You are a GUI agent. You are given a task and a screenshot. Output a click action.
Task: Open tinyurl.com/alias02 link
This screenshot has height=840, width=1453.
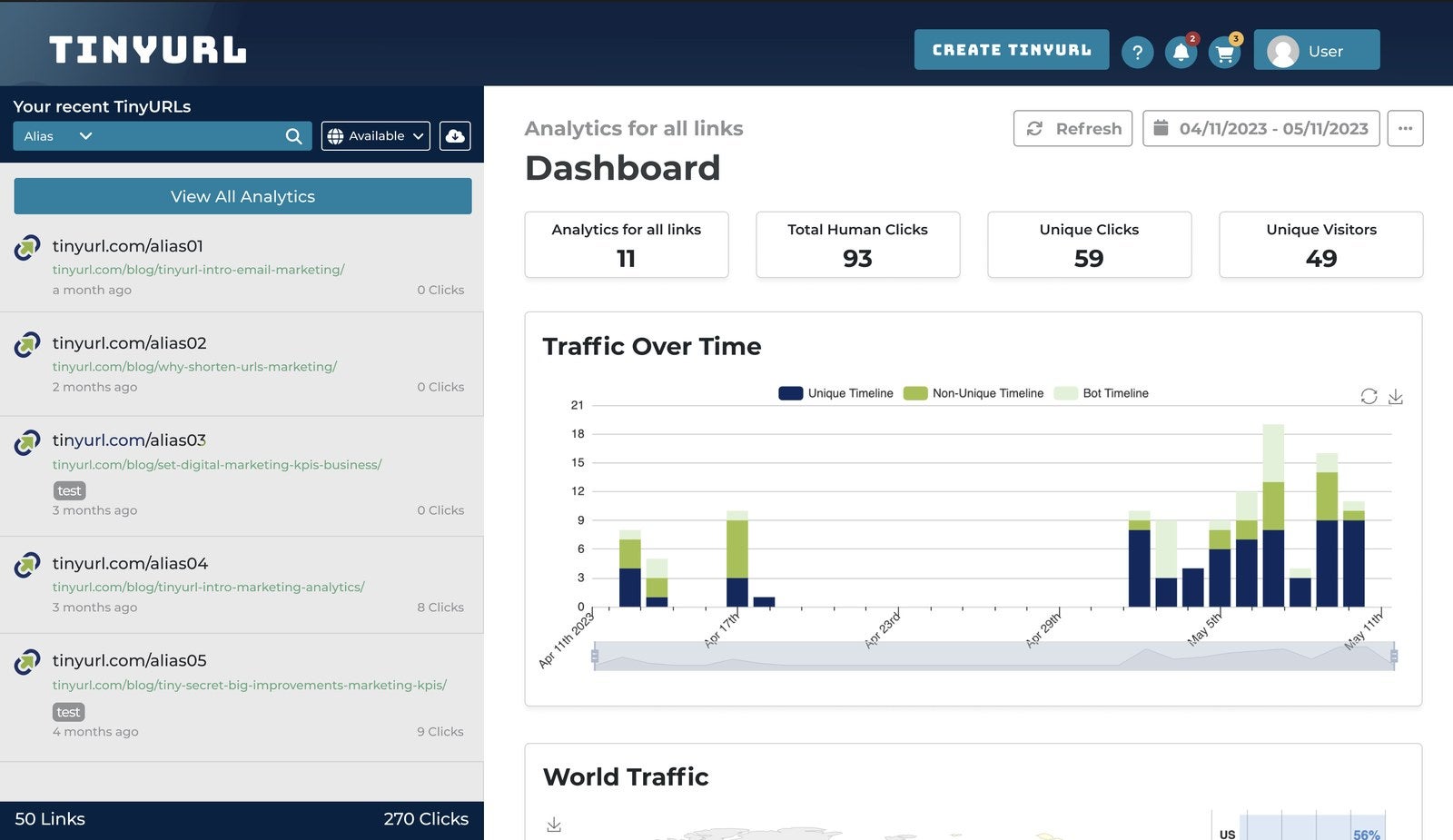click(130, 343)
